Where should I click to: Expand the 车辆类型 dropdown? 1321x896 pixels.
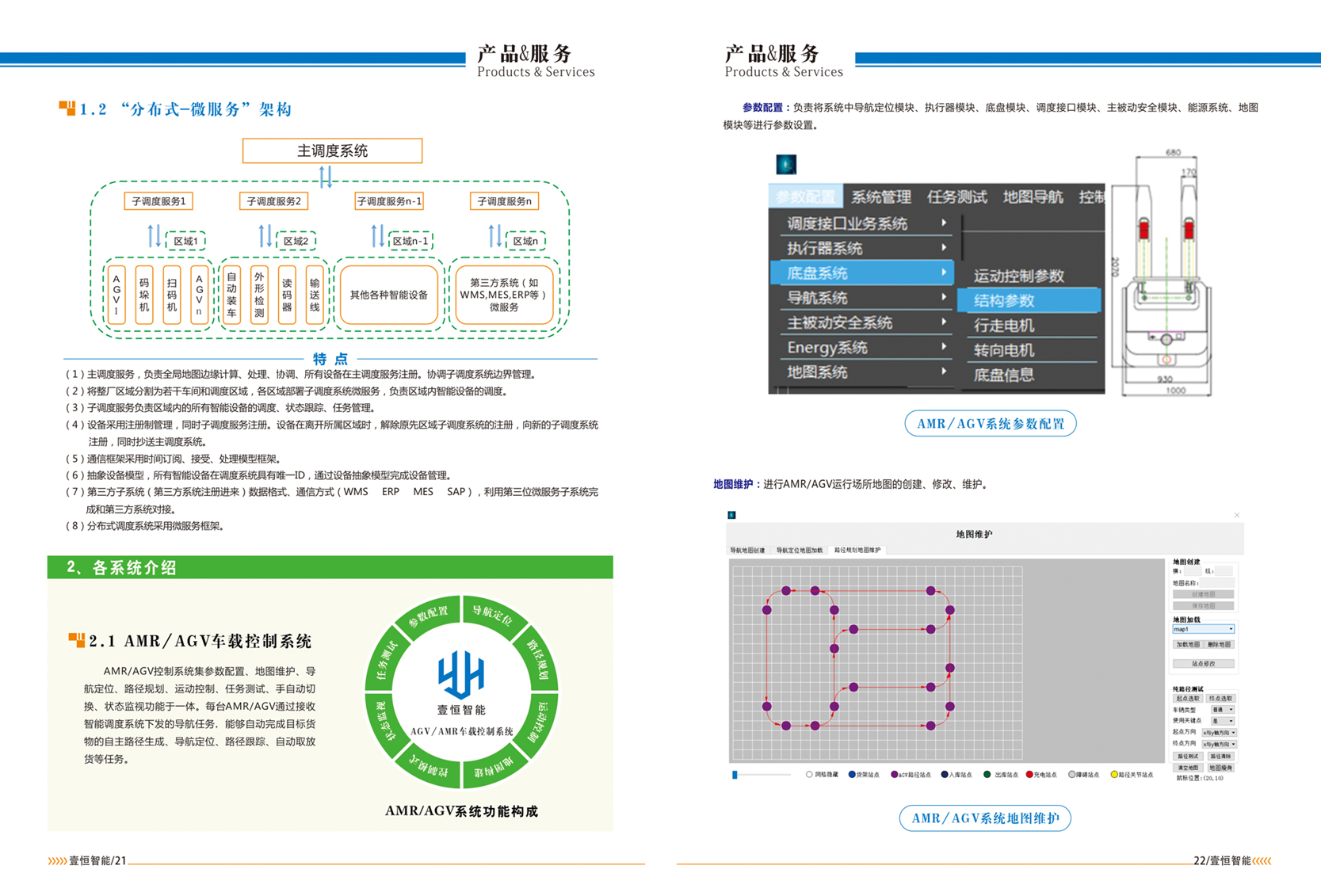pos(1222,710)
